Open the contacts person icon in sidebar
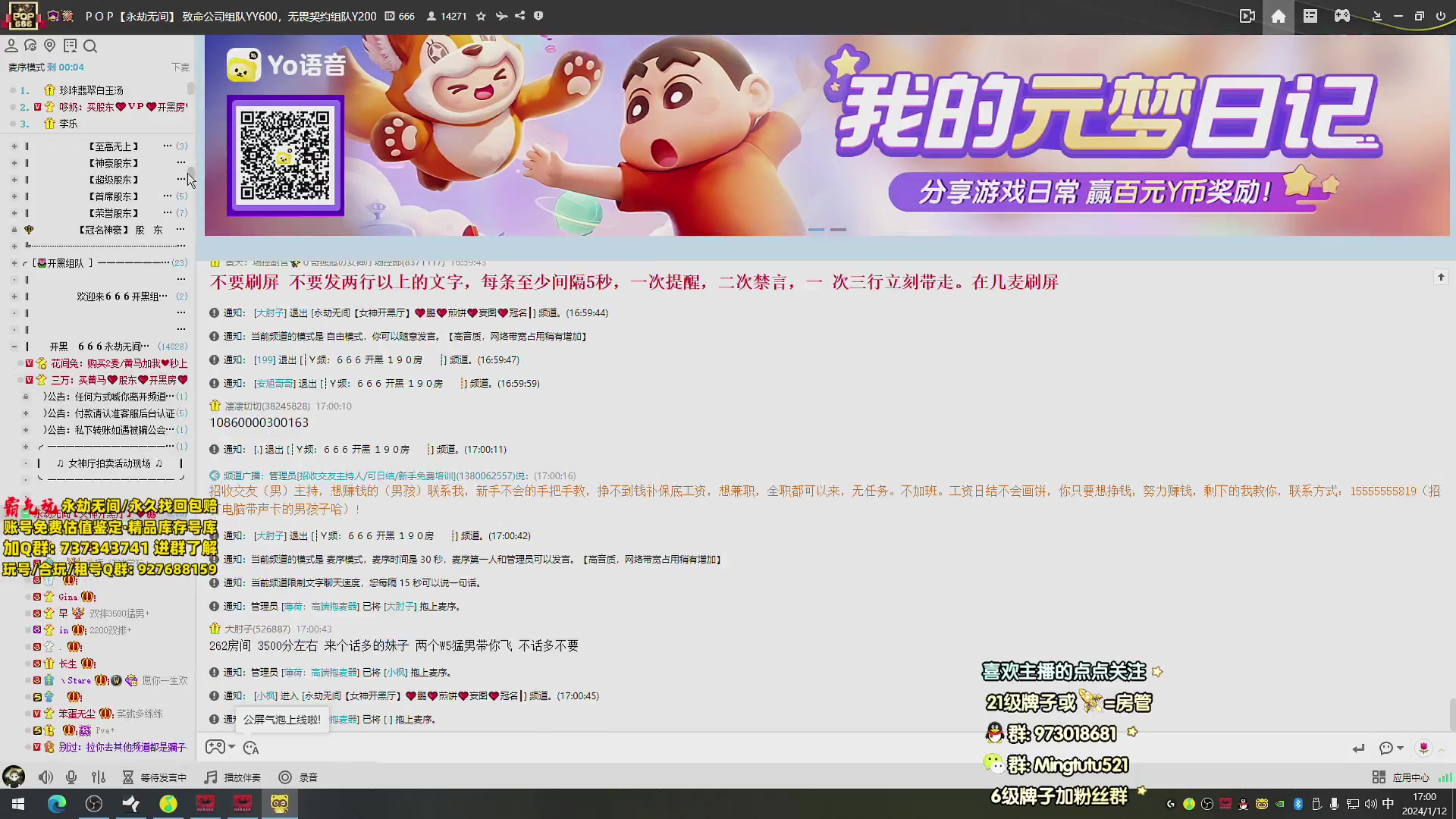The height and width of the screenshot is (819, 1456). tap(11, 46)
